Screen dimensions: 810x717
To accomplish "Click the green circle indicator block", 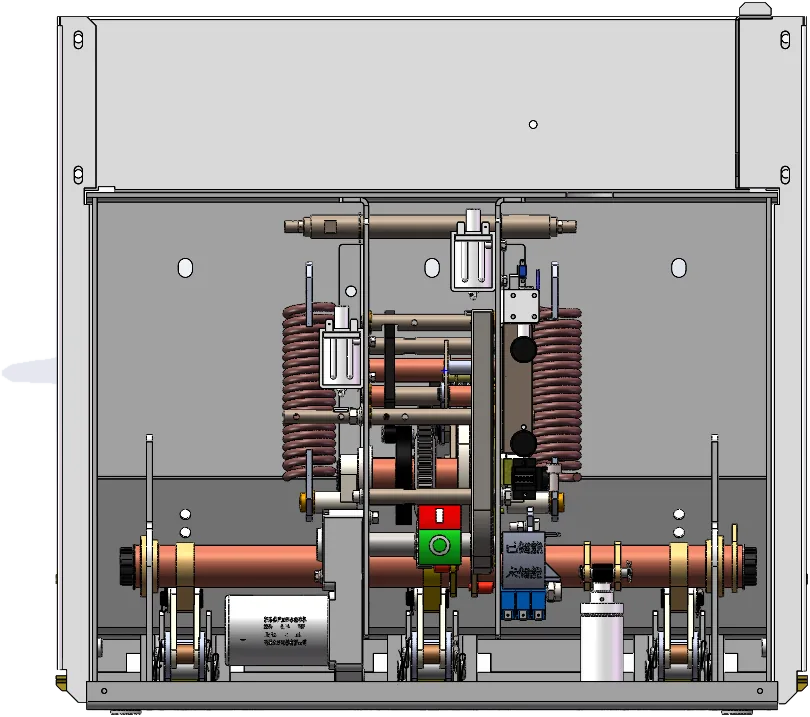I will click(x=439, y=547).
